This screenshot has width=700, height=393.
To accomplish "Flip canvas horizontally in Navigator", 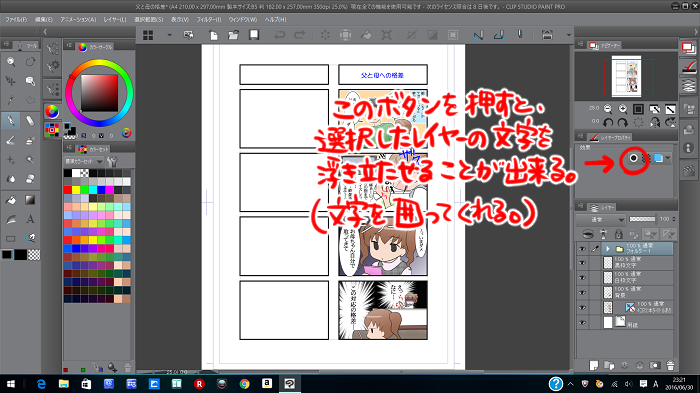I will coord(655,122).
